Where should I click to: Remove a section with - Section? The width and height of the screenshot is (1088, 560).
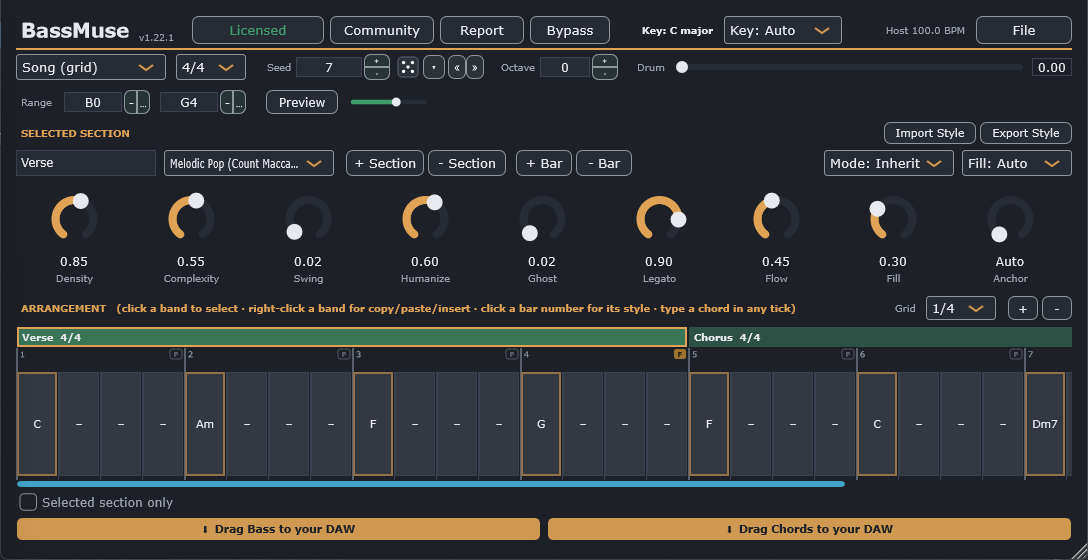click(x=467, y=163)
